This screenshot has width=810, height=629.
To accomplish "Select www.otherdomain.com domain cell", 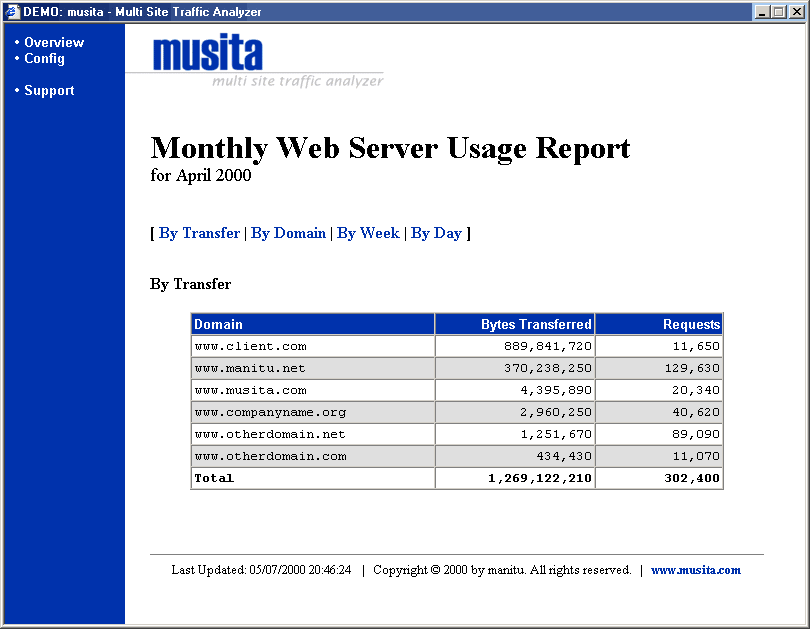I will pos(313,456).
